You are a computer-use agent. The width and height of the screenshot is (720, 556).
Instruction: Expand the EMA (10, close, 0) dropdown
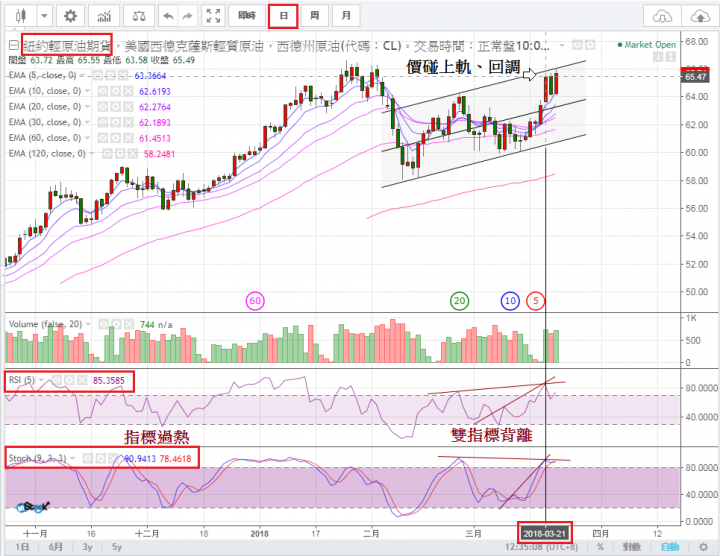coord(87,91)
